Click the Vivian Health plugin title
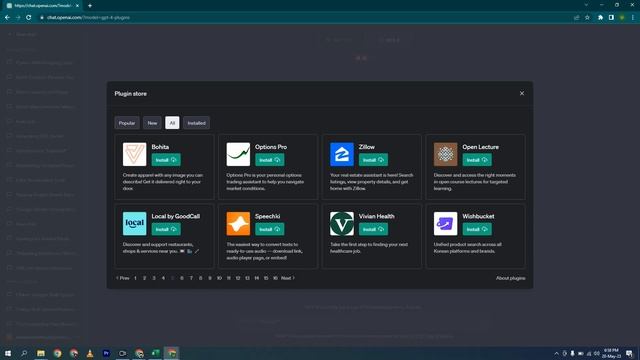 point(376,216)
